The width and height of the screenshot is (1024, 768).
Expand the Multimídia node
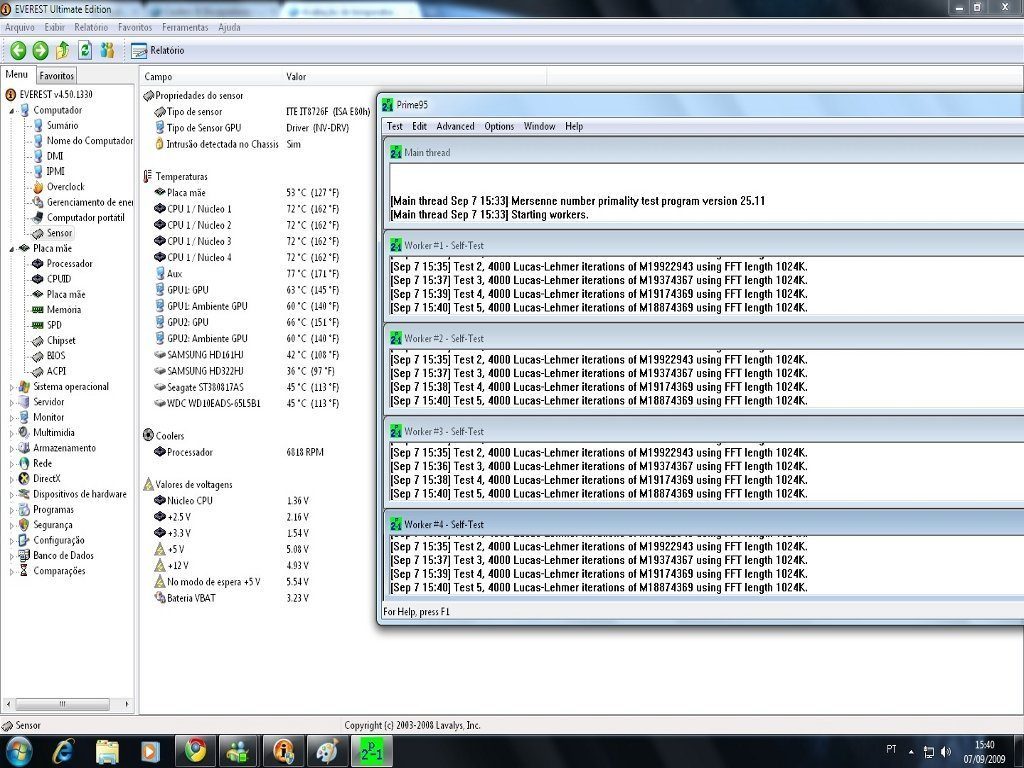(12, 434)
